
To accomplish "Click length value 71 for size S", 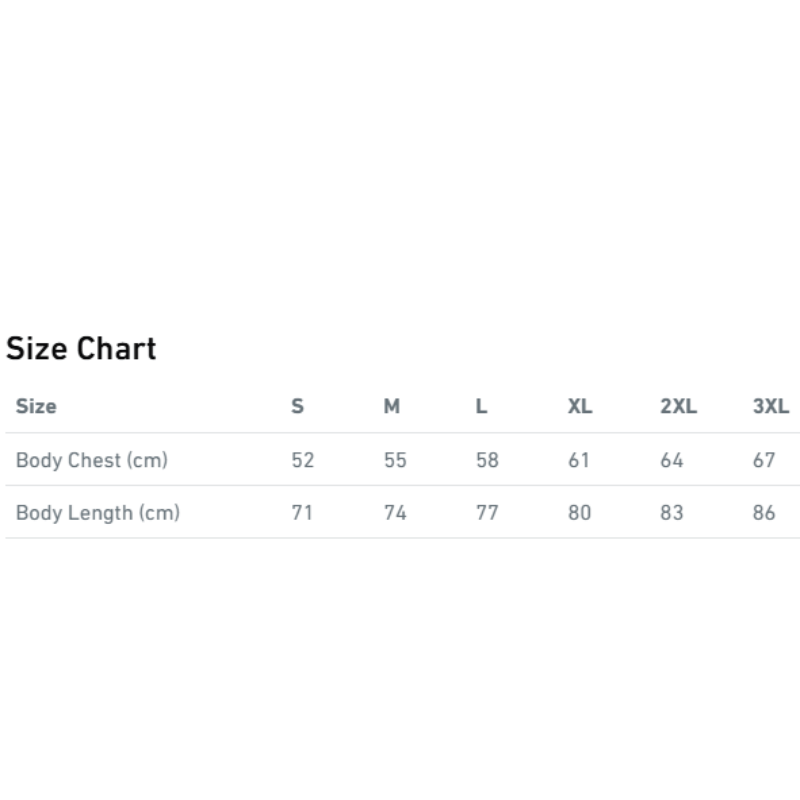I will (x=302, y=513).
